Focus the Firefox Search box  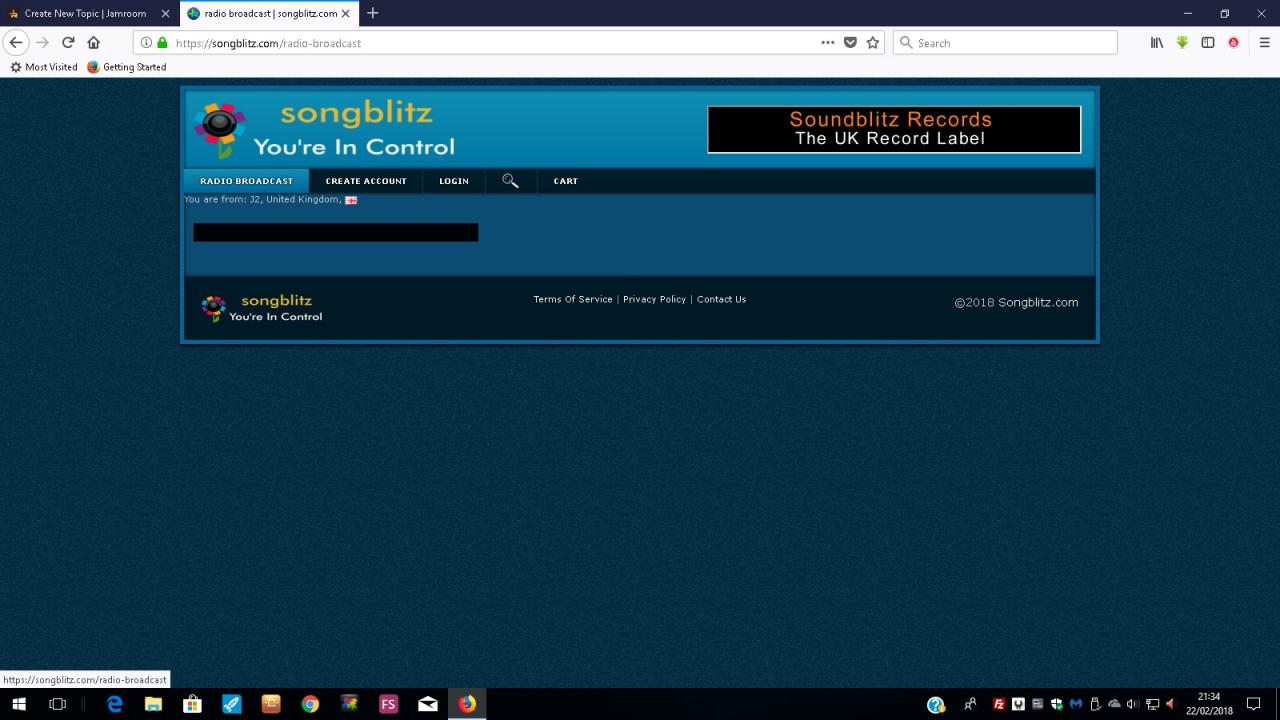coord(1005,43)
